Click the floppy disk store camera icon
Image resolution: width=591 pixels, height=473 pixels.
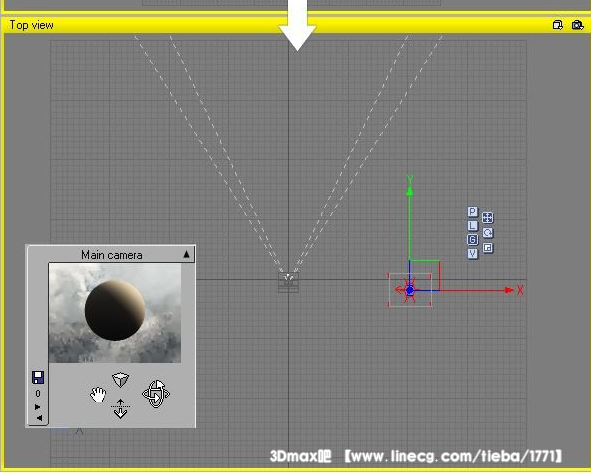pos(38,377)
